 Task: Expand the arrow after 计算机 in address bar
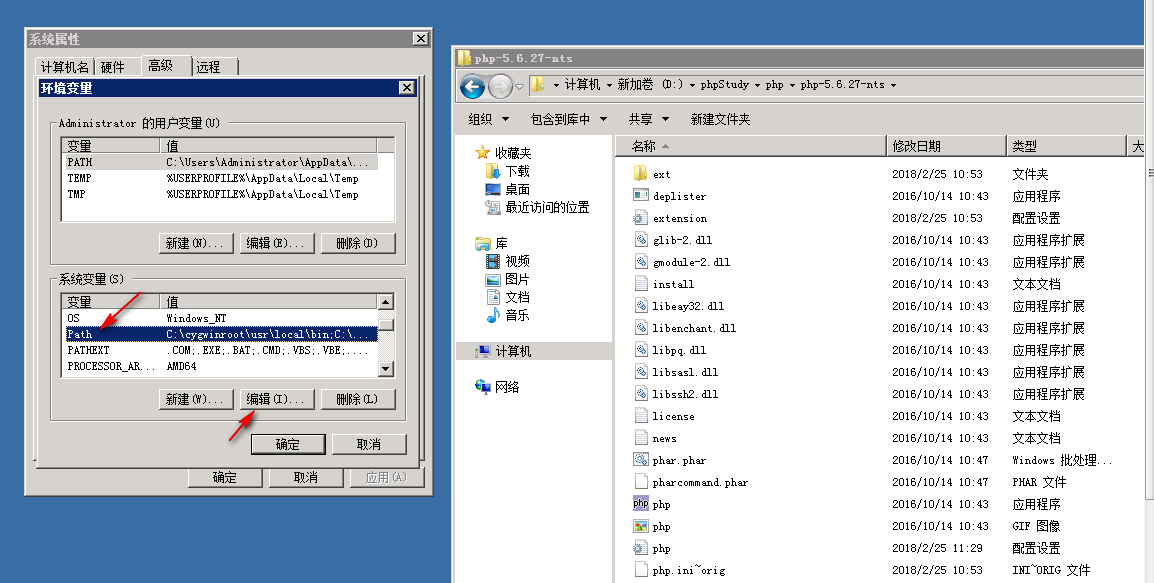pyautogui.click(x=609, y=85)
